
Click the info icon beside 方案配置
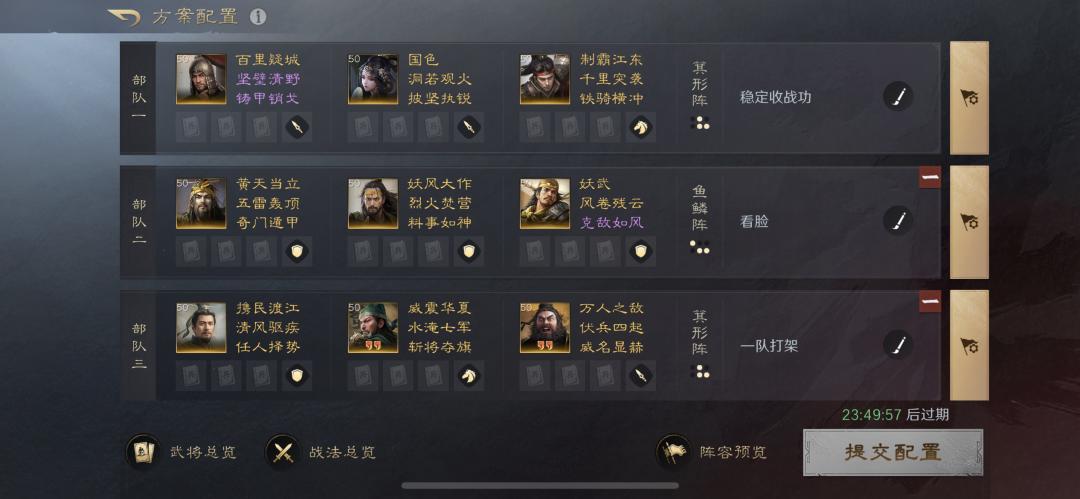tap(258, 17)
